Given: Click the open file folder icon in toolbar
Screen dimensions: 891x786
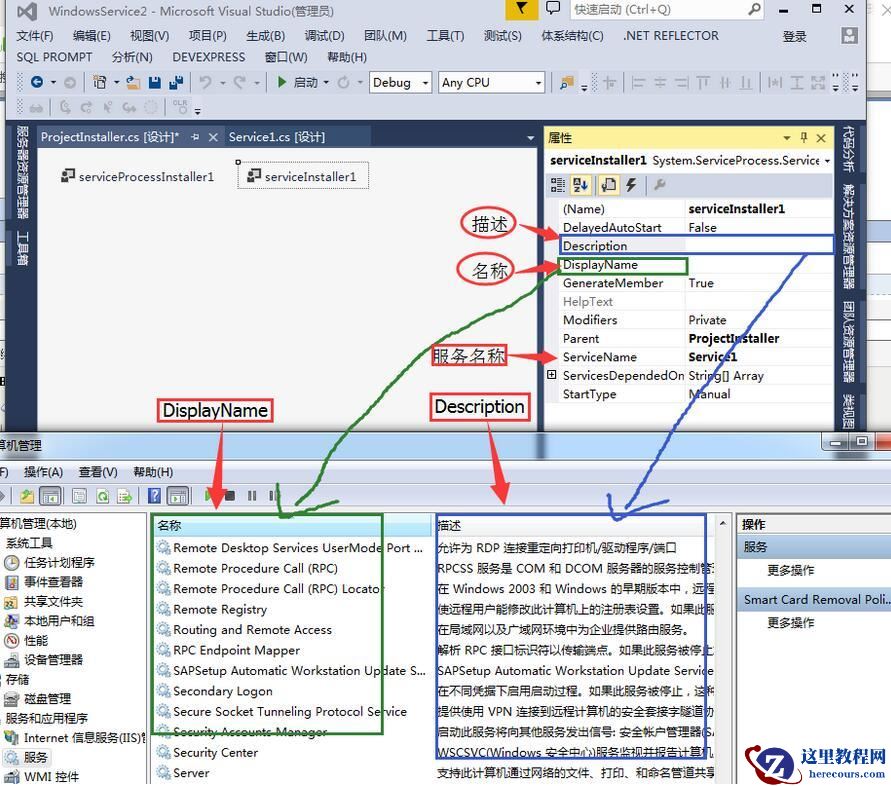Looking at the screenshot, I should pos(133,82).
